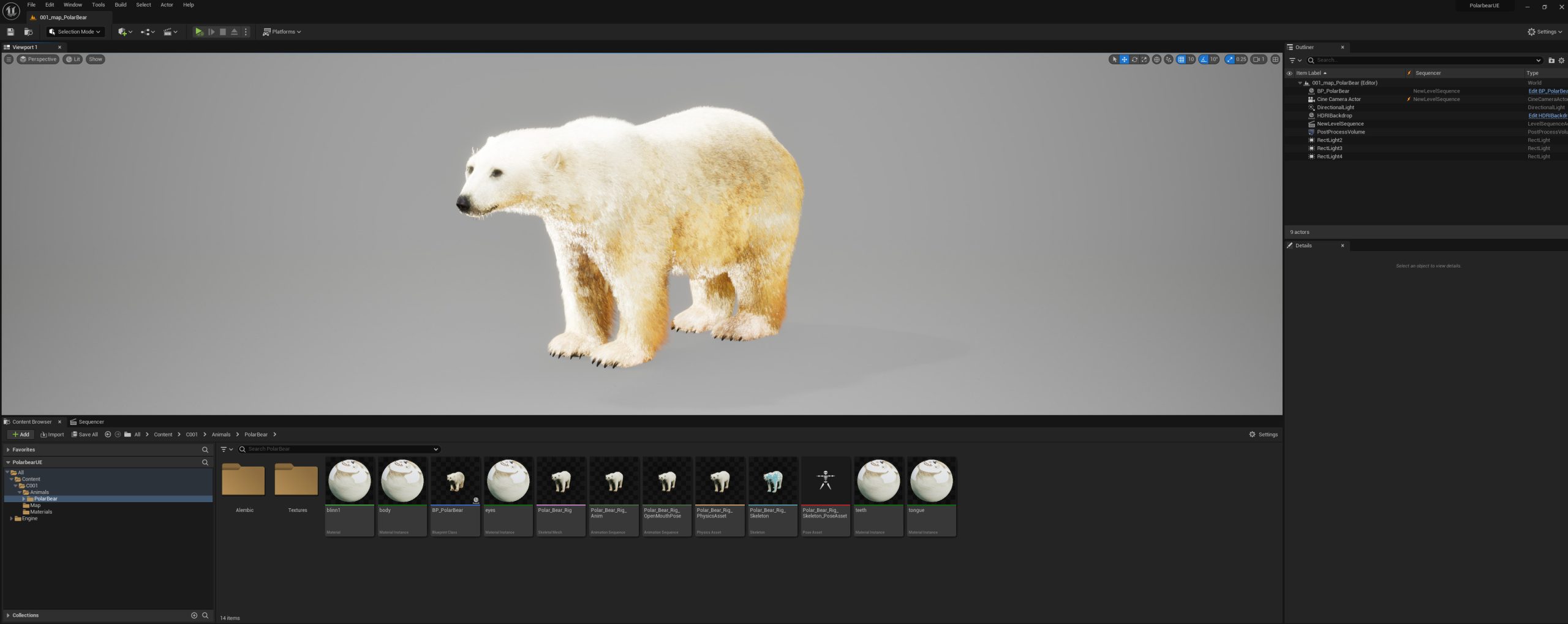Open the Selection Mode dropdown
1568x624 pixels.
75,32
